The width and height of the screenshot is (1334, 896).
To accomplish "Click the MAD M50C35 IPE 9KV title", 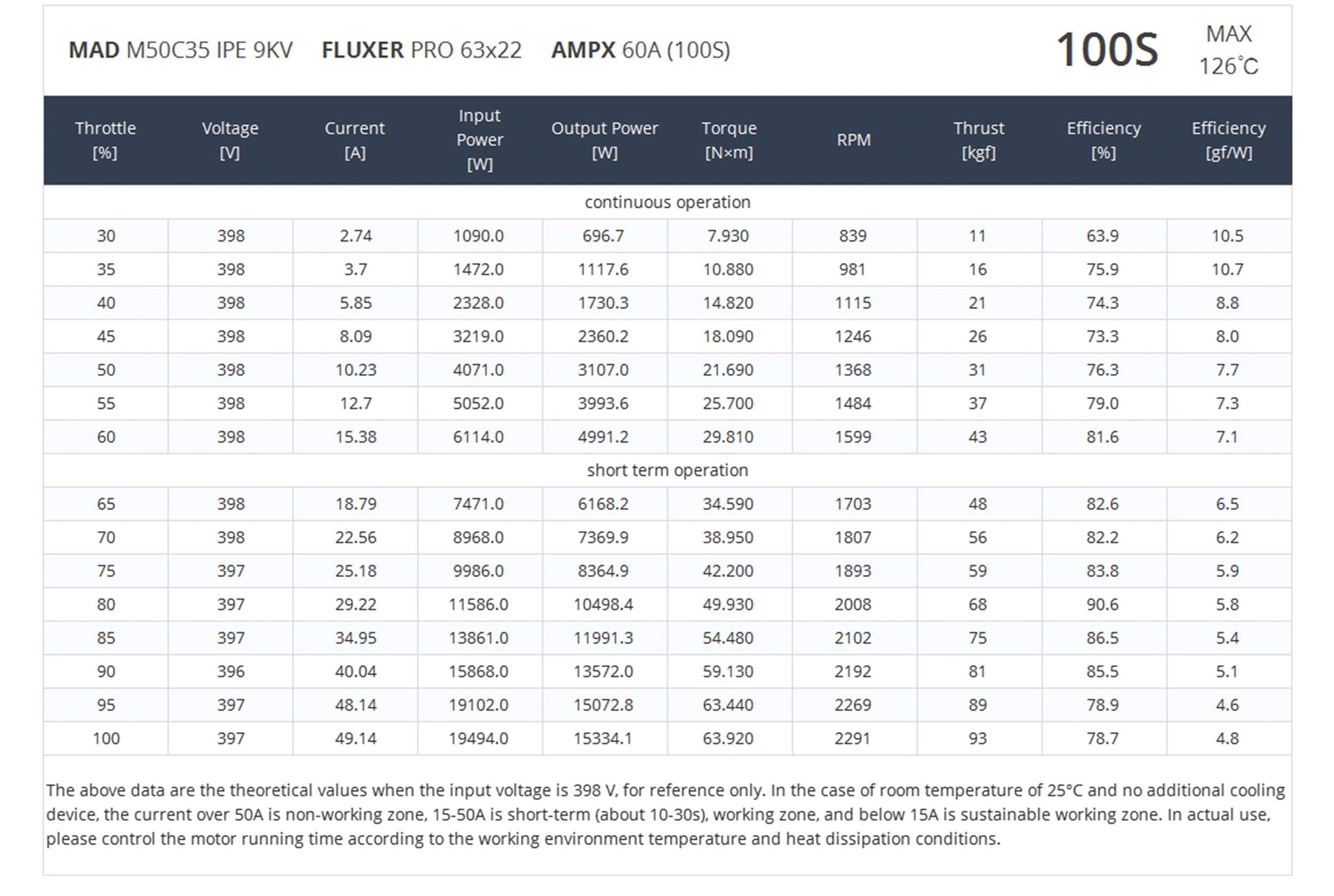I will [180, 50].
